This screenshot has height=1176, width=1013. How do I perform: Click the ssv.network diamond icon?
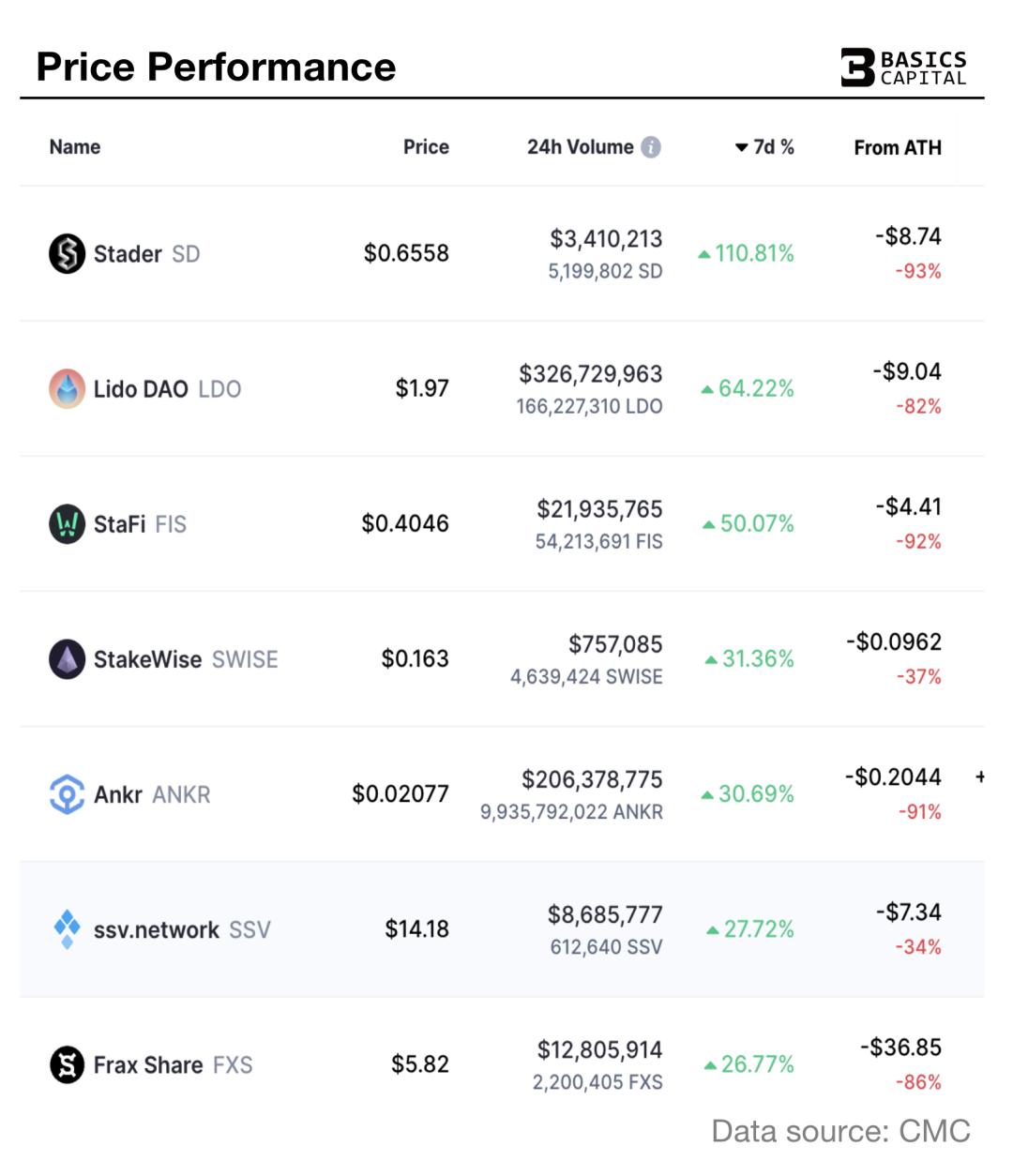67,928
